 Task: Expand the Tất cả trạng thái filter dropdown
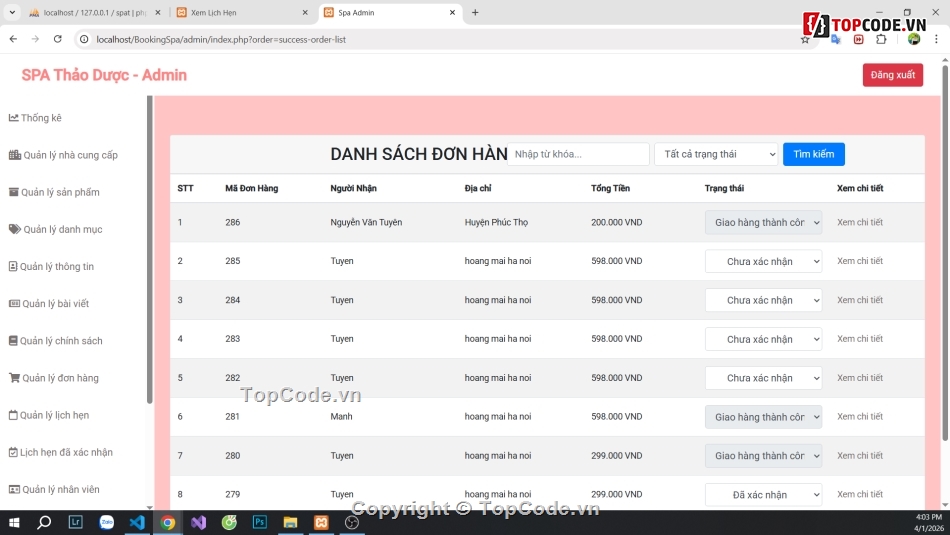pyautogui.click(x=716, y=154)
